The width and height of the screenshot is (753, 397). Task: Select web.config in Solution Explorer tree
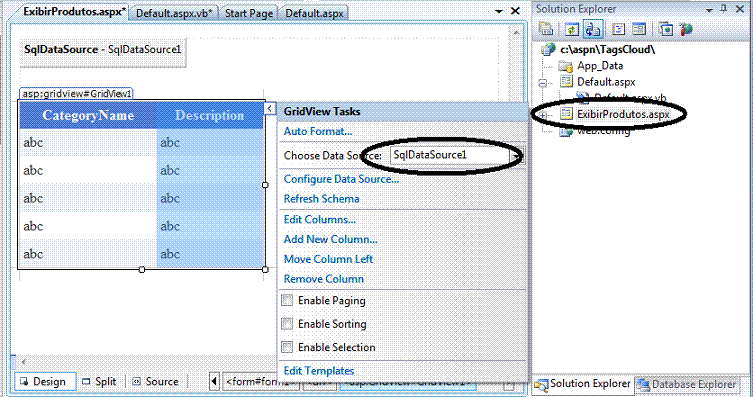pos(603,131)
